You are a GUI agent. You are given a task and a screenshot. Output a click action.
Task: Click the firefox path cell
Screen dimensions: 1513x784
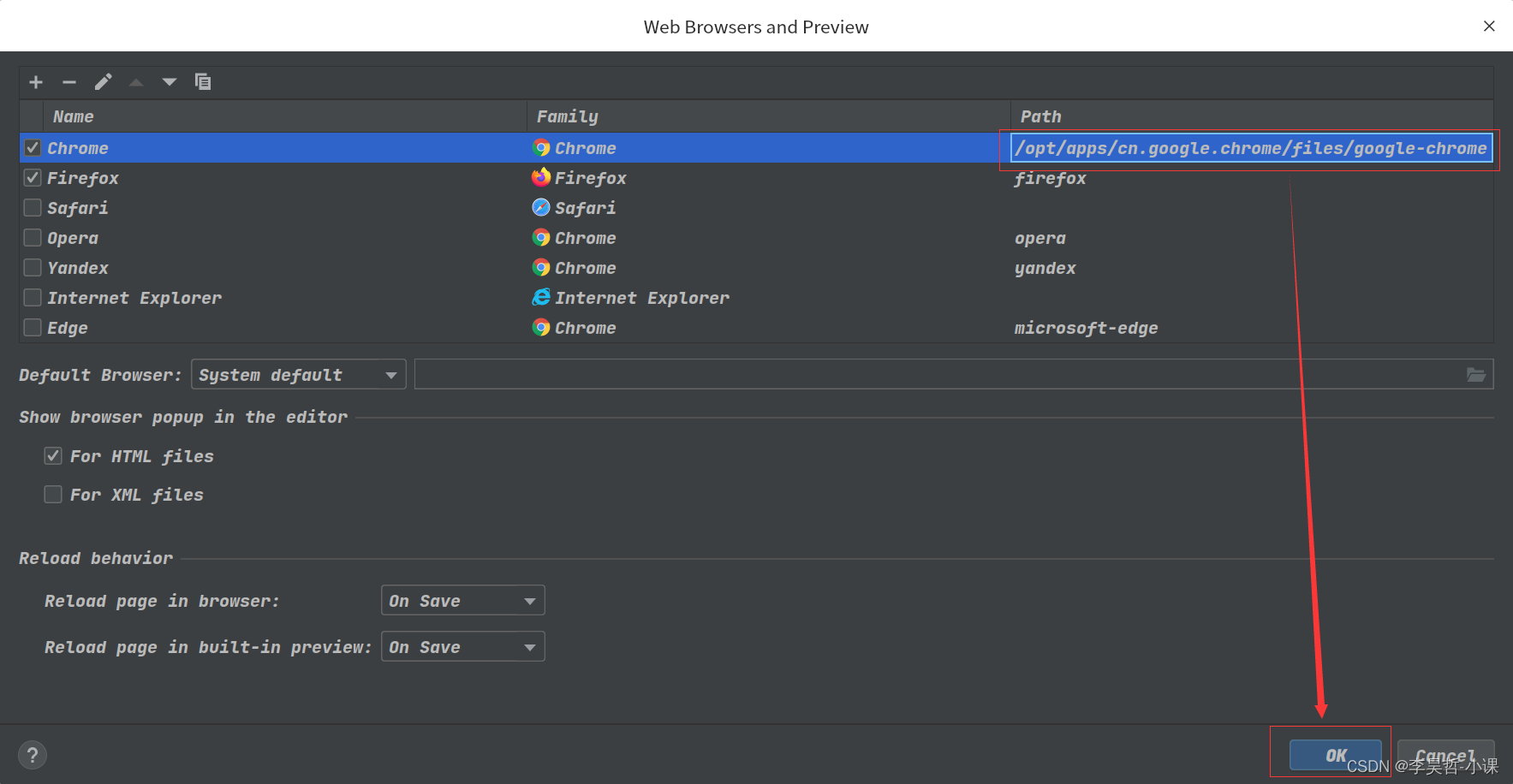[x=1051, y=178]
